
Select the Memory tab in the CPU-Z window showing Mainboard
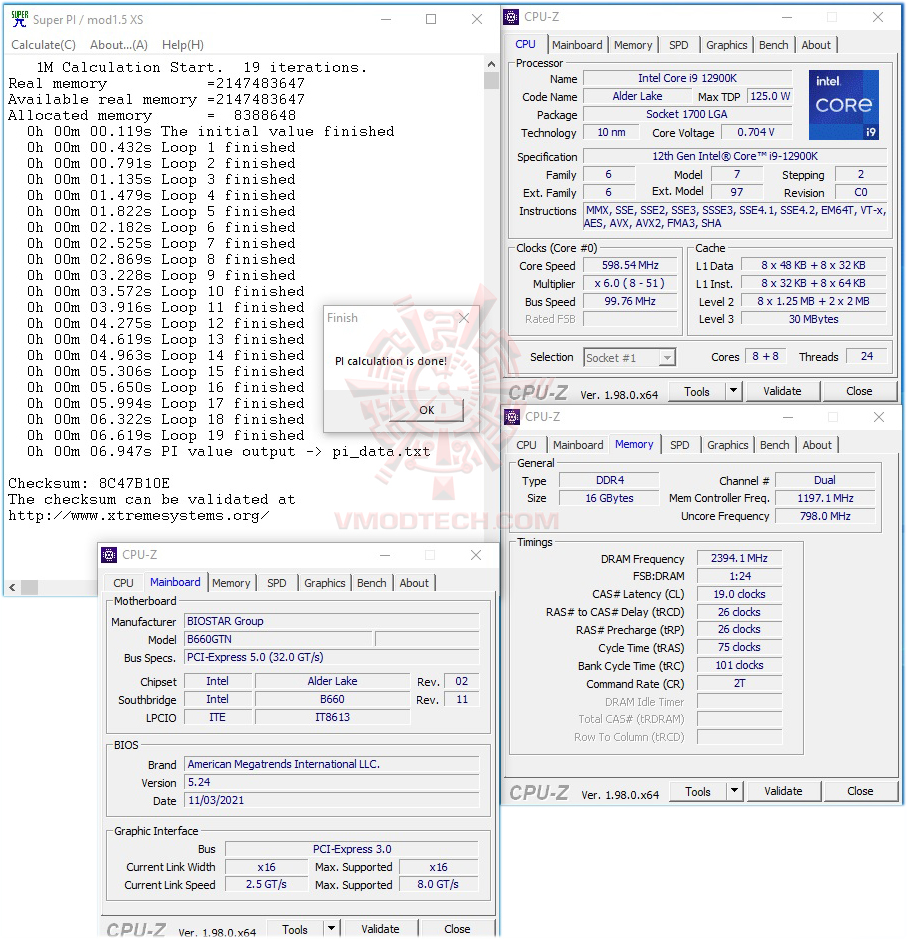[x=231, y=583]
